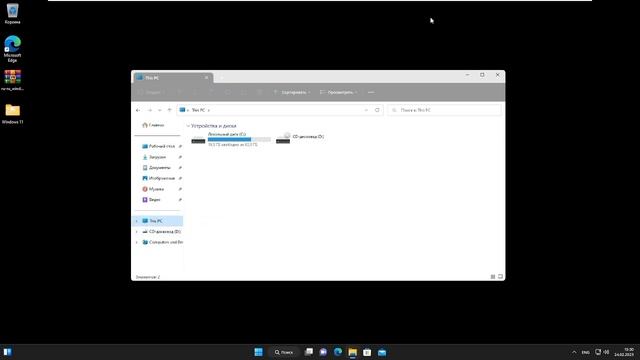Select CD drive (D:) in main pane
Image resolution: width=640 pixels, height=360 pixels.
pos(300,138)
